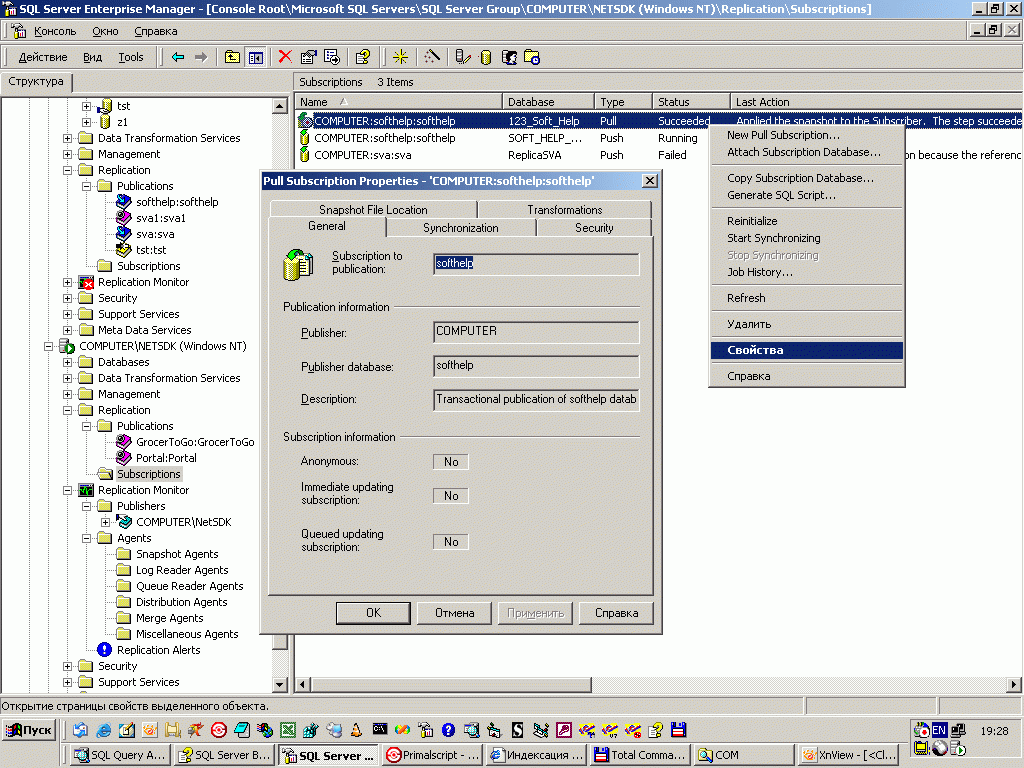Click the floppy disk quick launch icon
1024x768 pixels.
click(x=679, y=730)
